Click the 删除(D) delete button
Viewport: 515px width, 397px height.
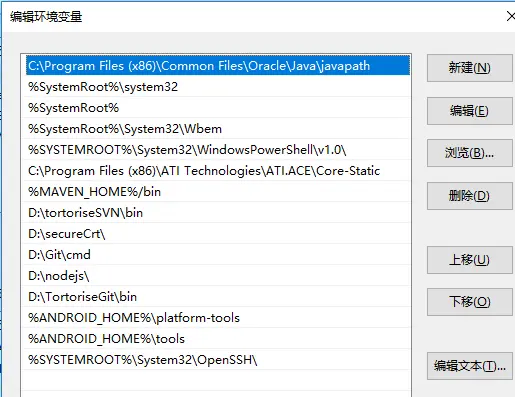point(469,196)
